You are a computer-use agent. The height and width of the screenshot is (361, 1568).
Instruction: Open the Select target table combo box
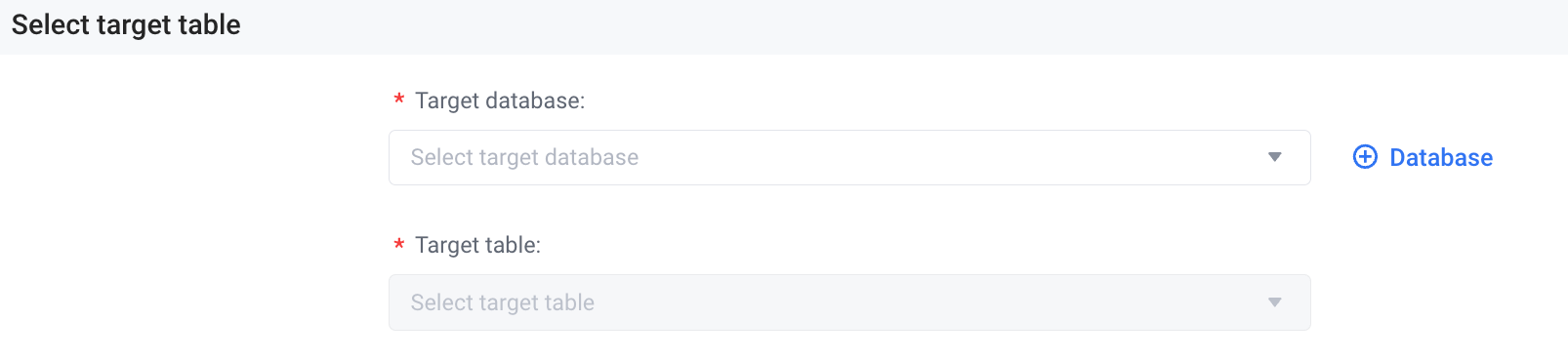tap(849, 302)
